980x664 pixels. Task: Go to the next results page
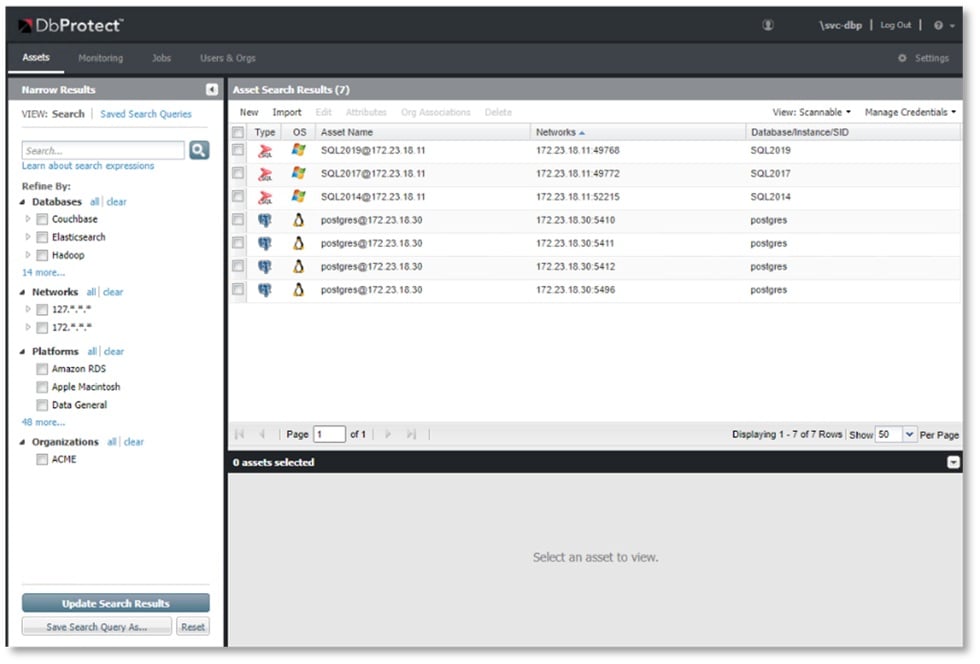pos(388,434)
